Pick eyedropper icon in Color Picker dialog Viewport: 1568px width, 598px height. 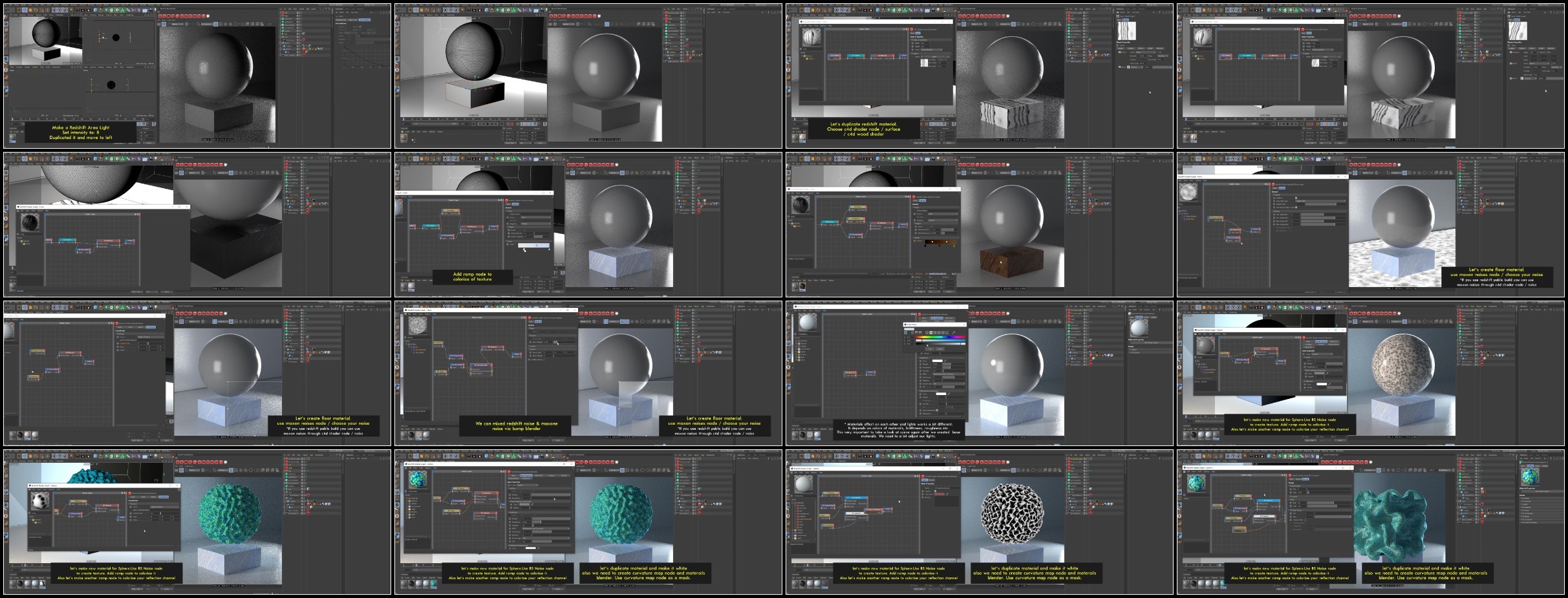(x=954, y=332)
